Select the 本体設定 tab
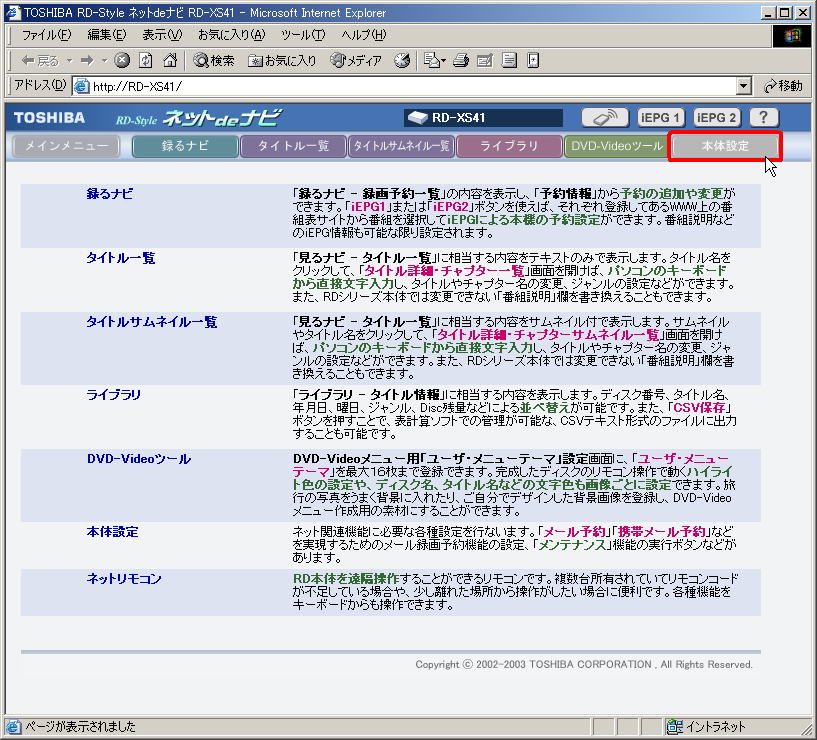 [725, 146]
